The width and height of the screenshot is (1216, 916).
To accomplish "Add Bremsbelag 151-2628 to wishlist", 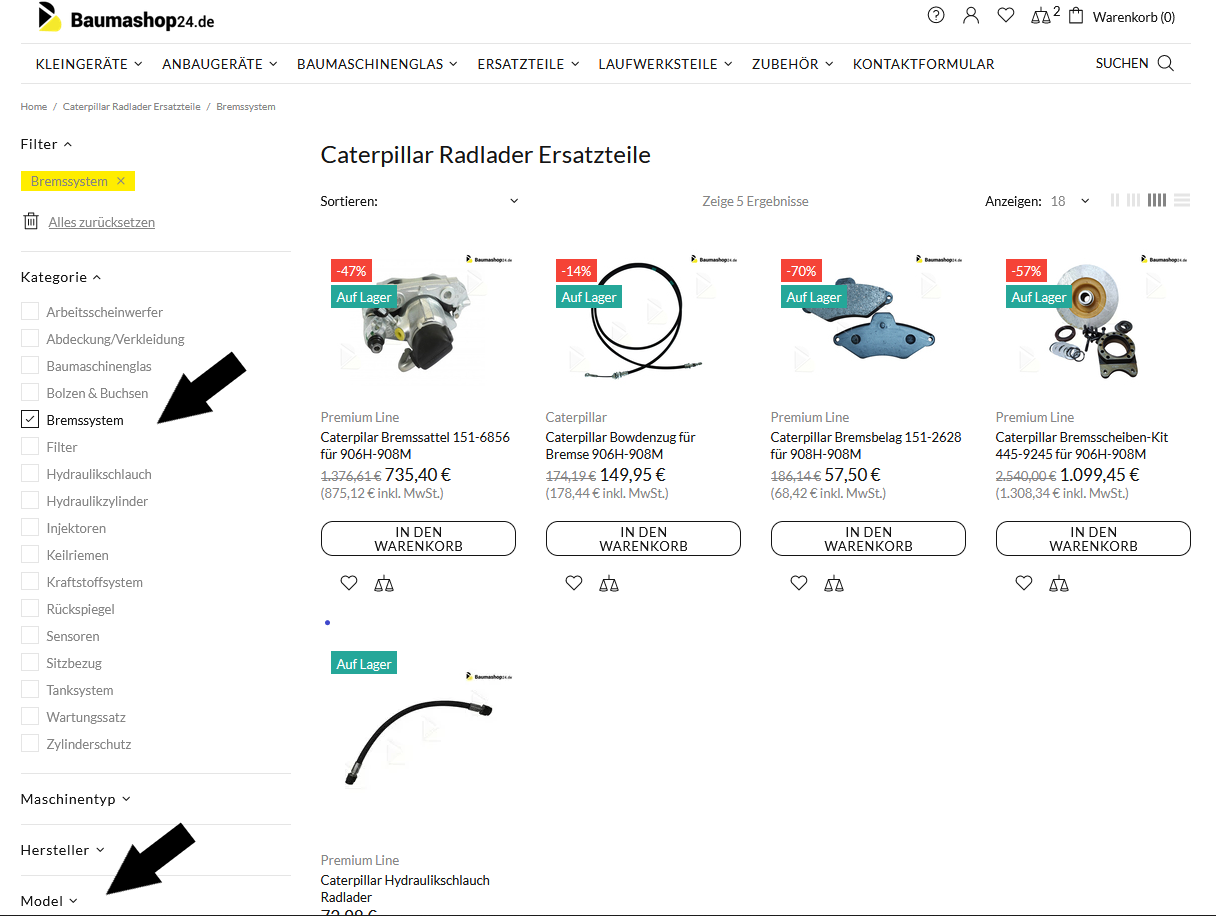I will [x=798, y=583].
